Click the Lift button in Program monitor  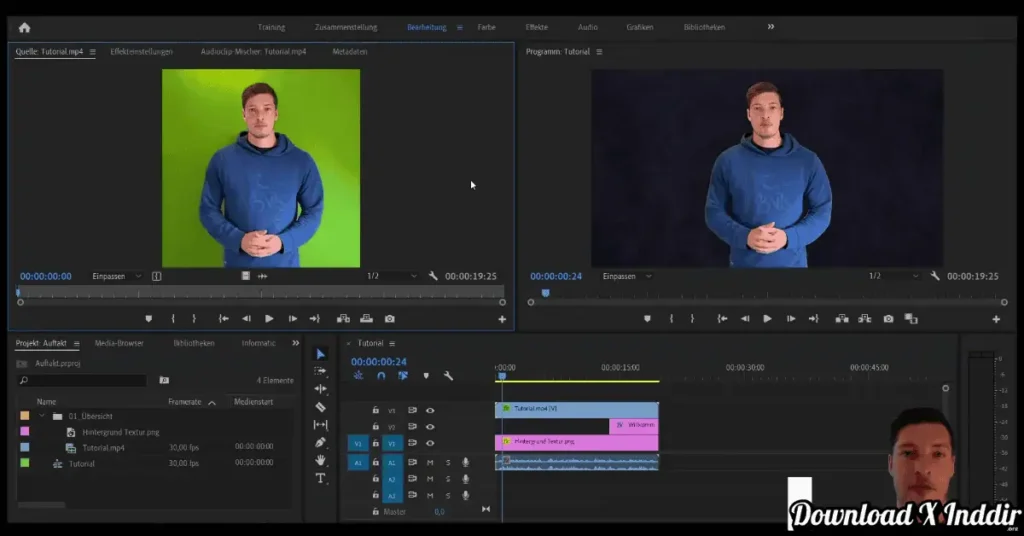[x=842, y=319]
